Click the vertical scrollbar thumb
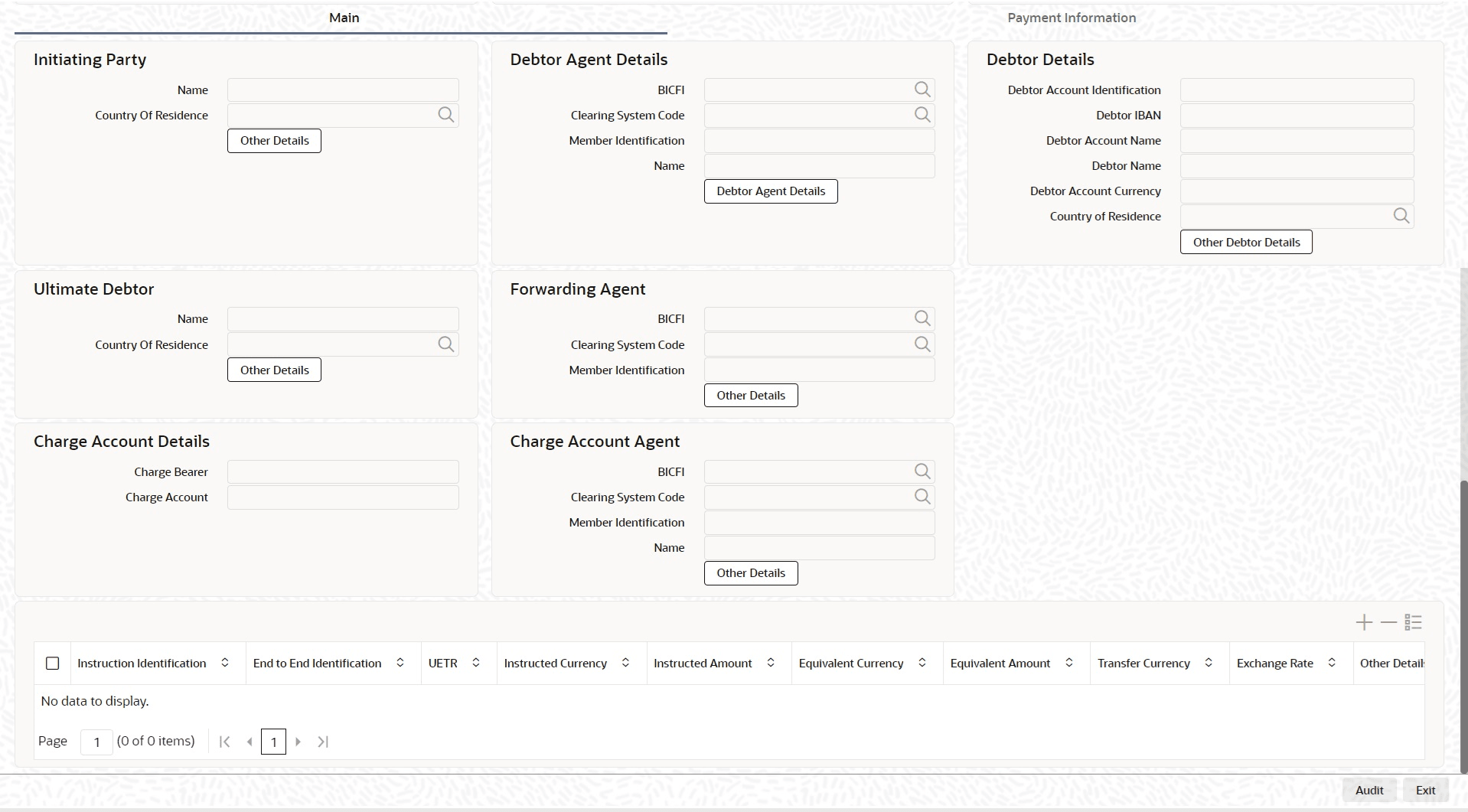The width and height of the screenshot is (1468, 812). point(1464,628)
